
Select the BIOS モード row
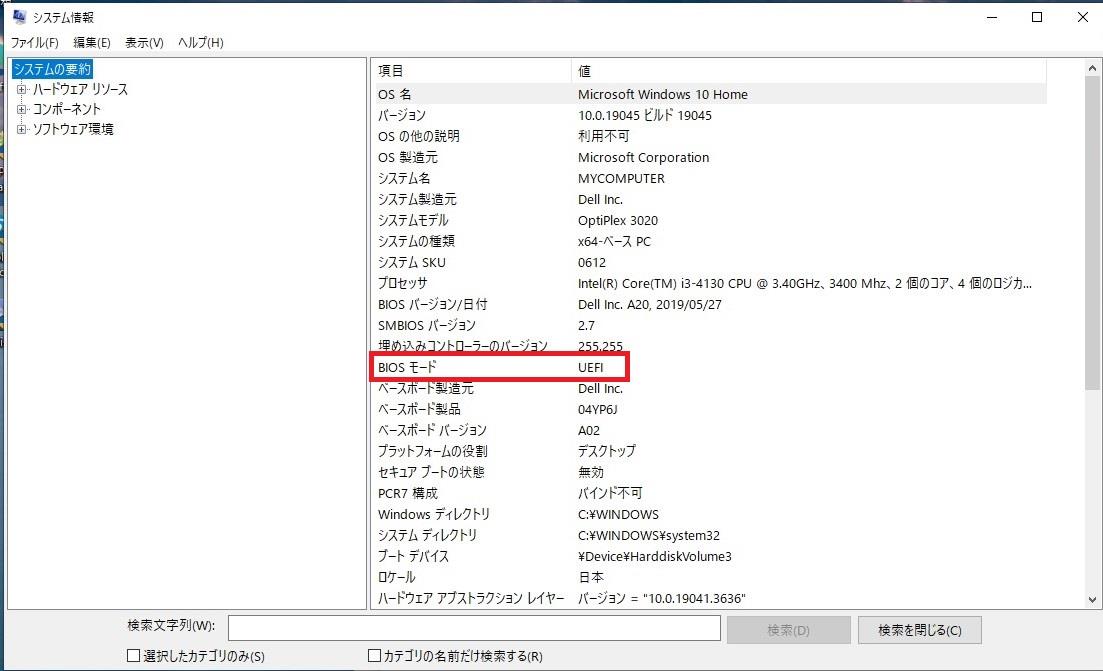pyautogui.click(x=709, y=367)
